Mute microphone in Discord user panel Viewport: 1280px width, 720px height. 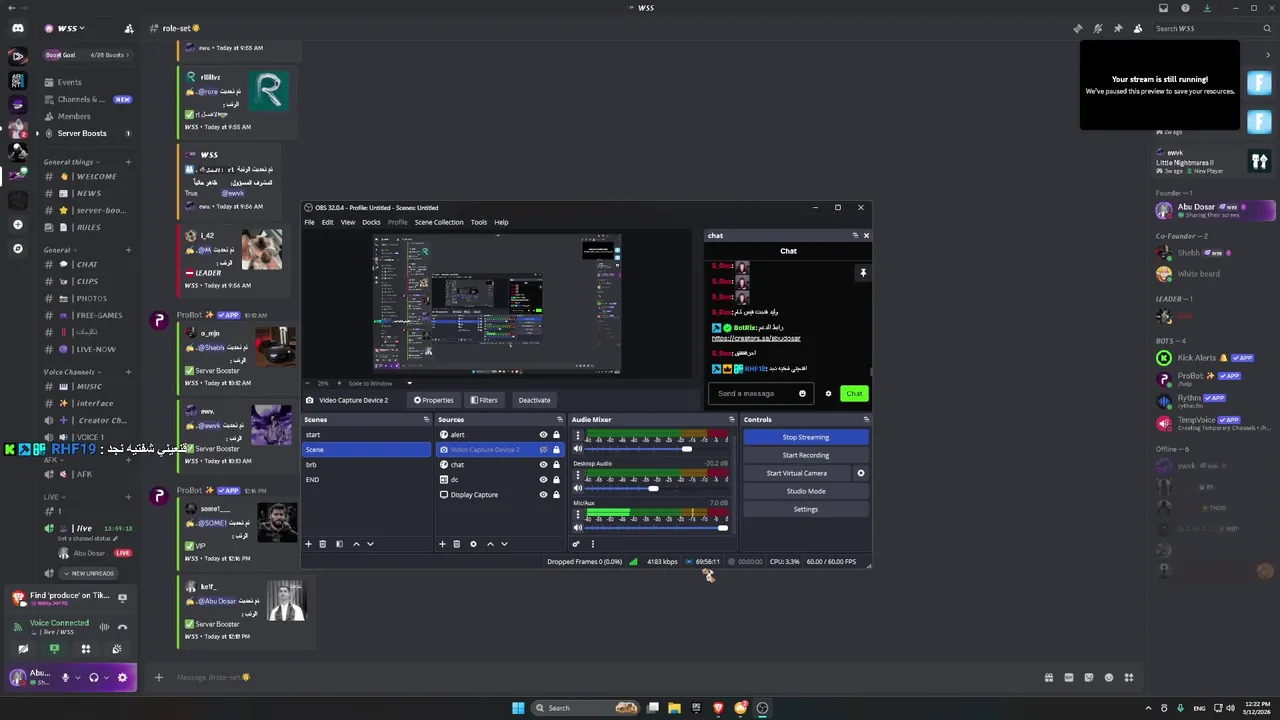[x=66, y=677]
